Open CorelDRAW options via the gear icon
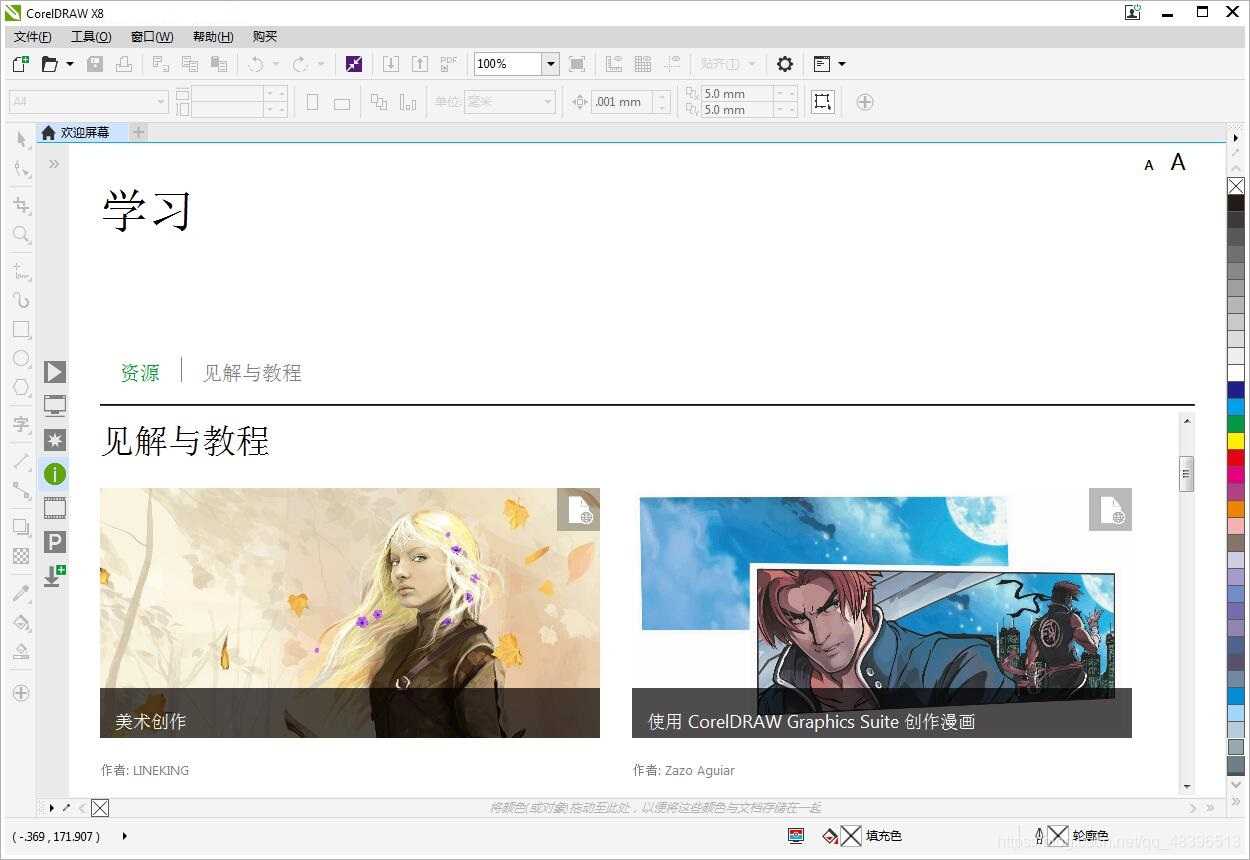 [x=785, y=63]
